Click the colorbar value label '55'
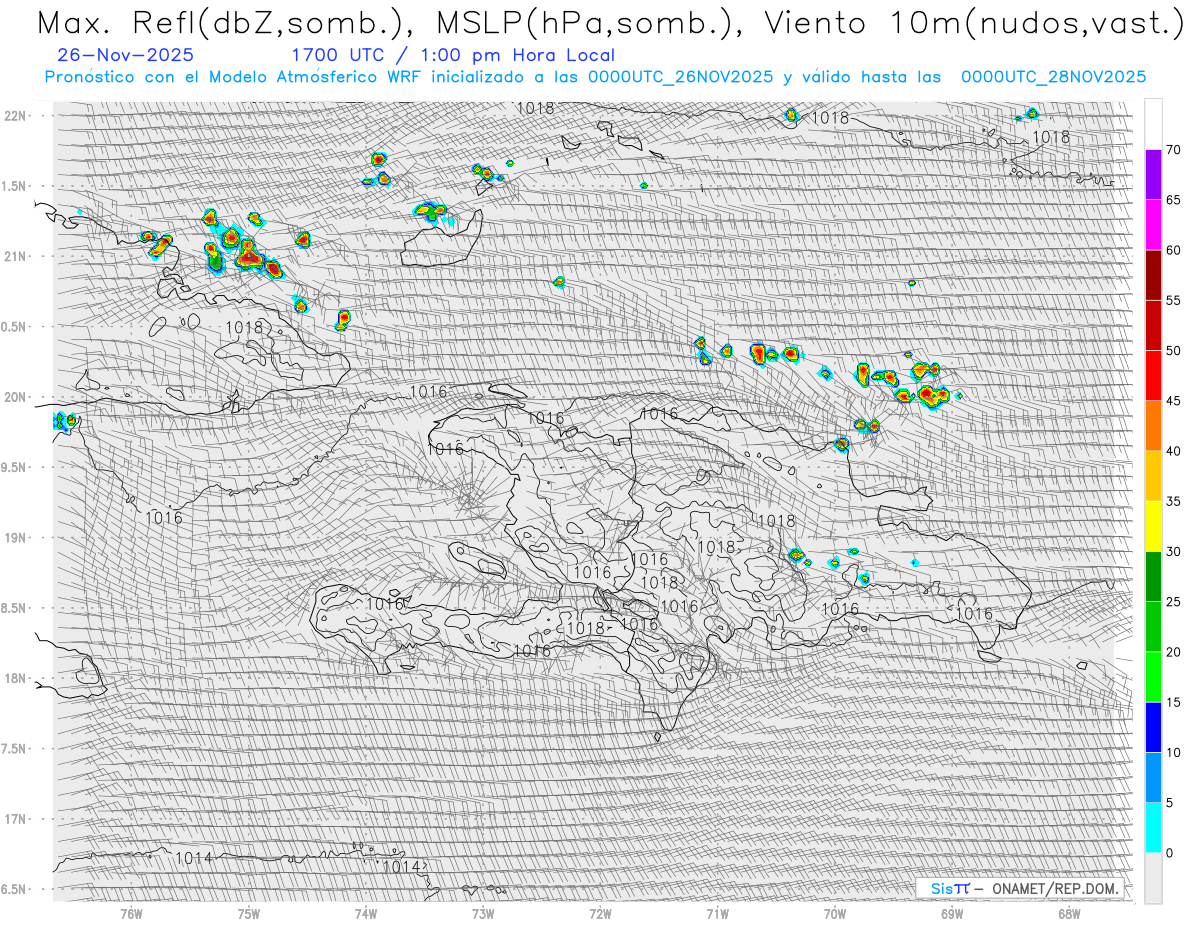 click(1173, 300)
